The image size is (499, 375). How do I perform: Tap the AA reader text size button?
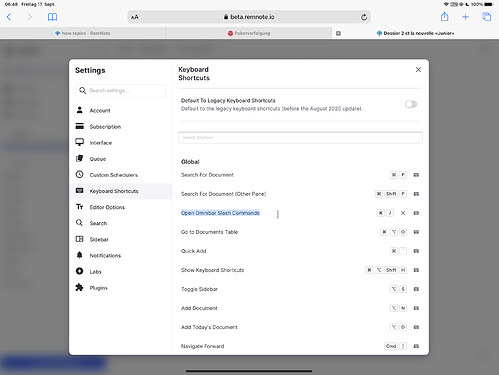click(135, 17)
